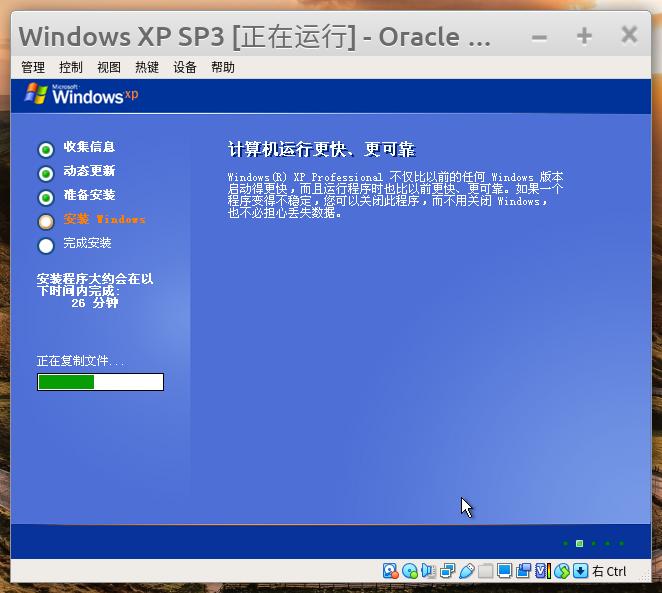Click the USB devices indicator icon
662x593 pixels.
pos(466,571)
